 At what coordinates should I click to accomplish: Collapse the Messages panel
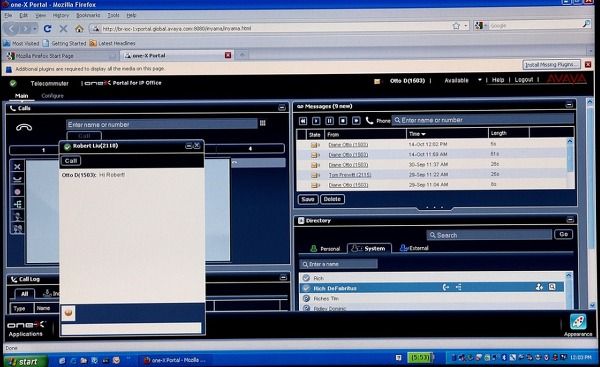point(569,105)
